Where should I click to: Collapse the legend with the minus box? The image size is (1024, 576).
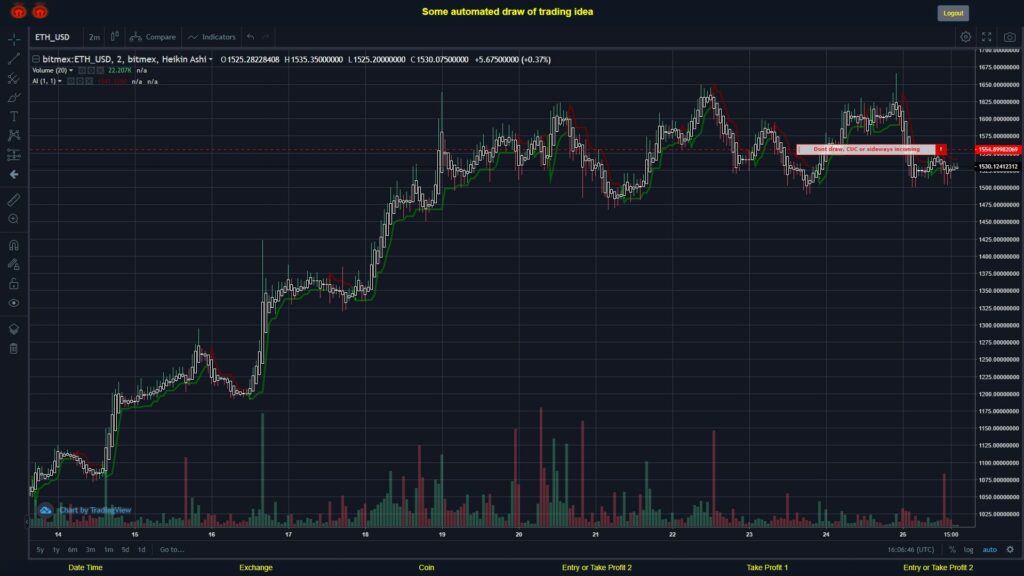[36, 59]
